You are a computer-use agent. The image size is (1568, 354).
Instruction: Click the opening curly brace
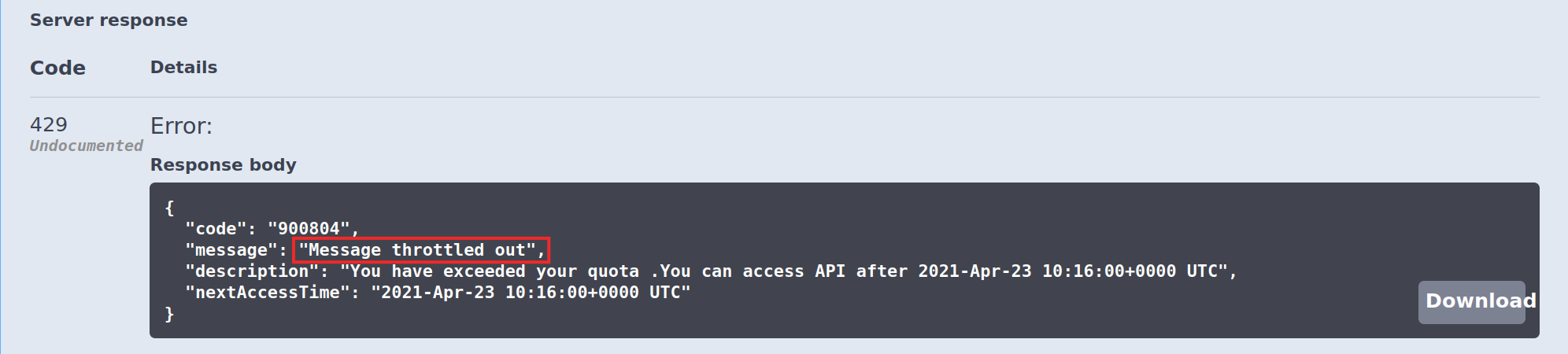tap(169, 208)
